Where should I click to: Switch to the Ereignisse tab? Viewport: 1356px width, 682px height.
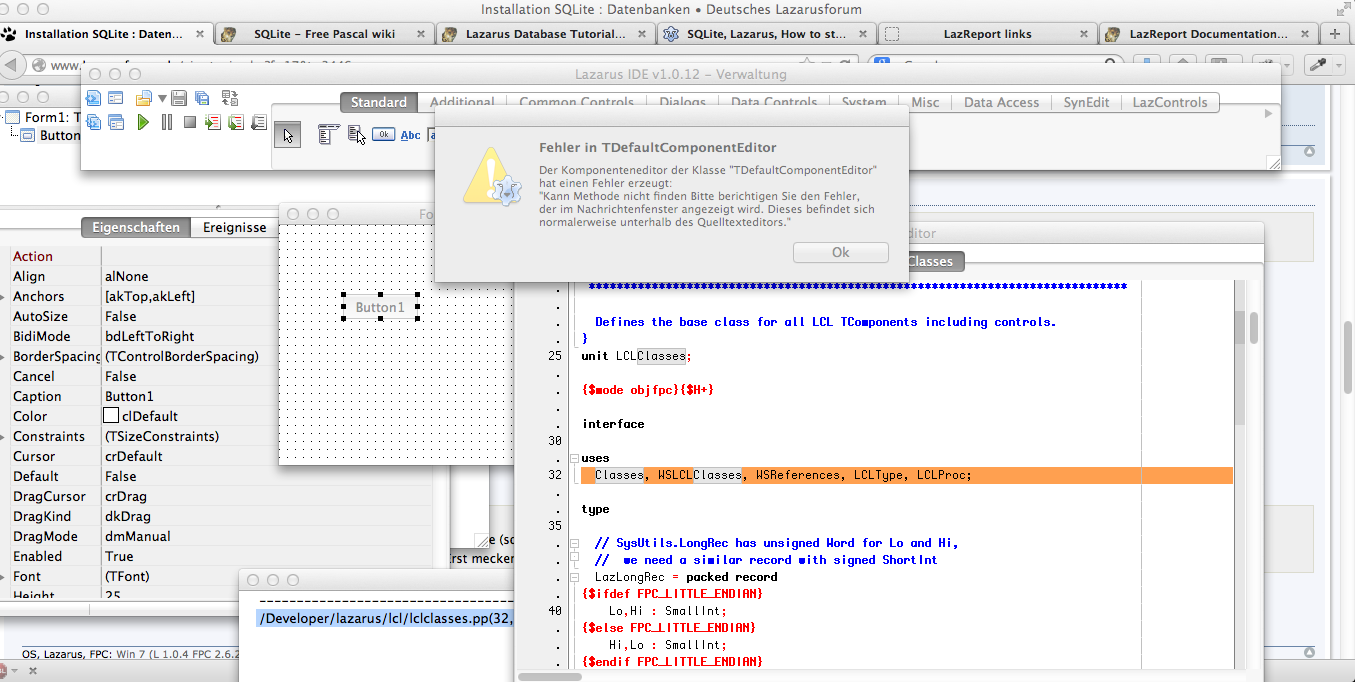click(x=235, y=227)
